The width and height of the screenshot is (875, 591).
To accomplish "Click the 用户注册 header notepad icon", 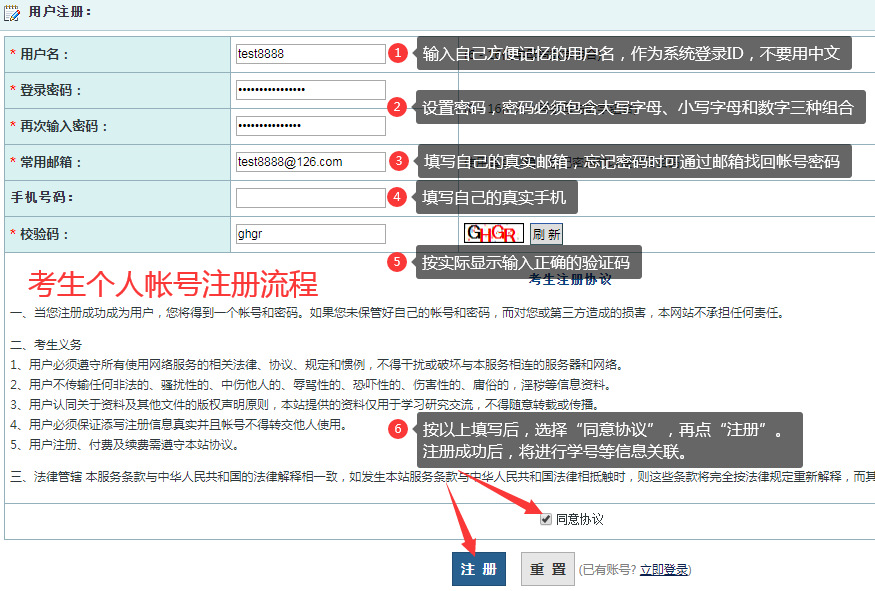I will click(x=13, y=13).
